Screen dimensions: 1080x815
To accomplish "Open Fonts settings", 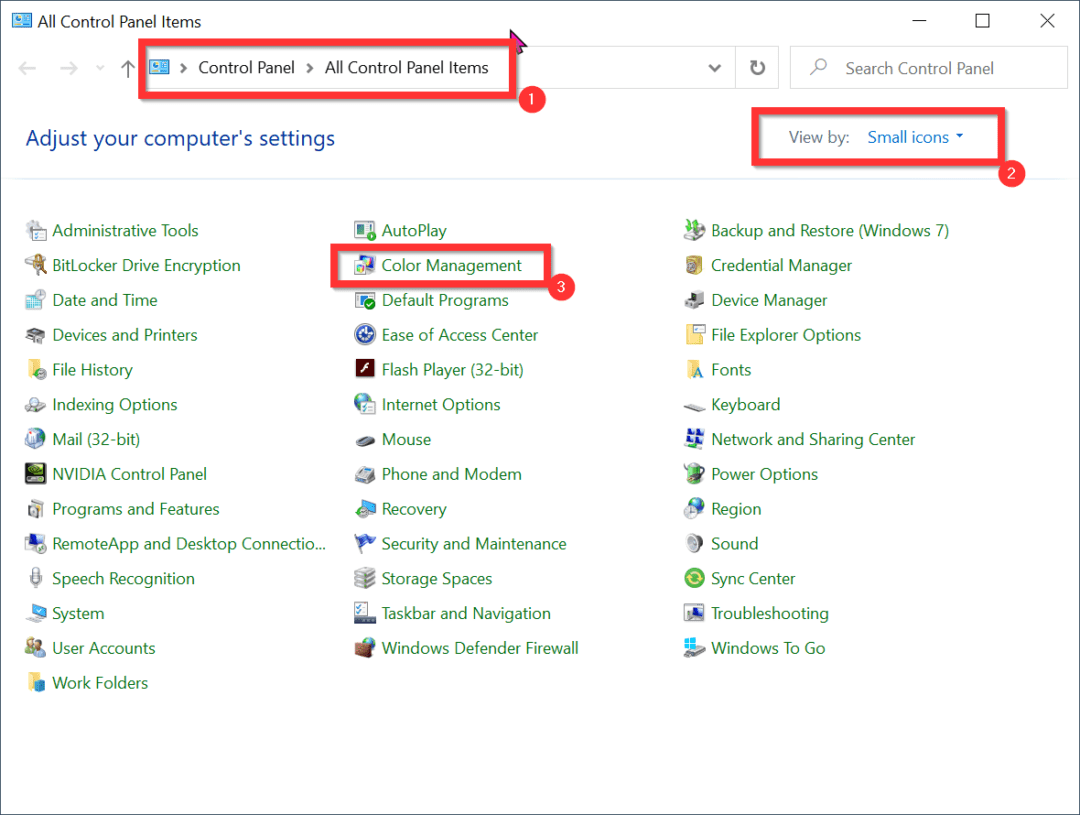I will point(730,369).
